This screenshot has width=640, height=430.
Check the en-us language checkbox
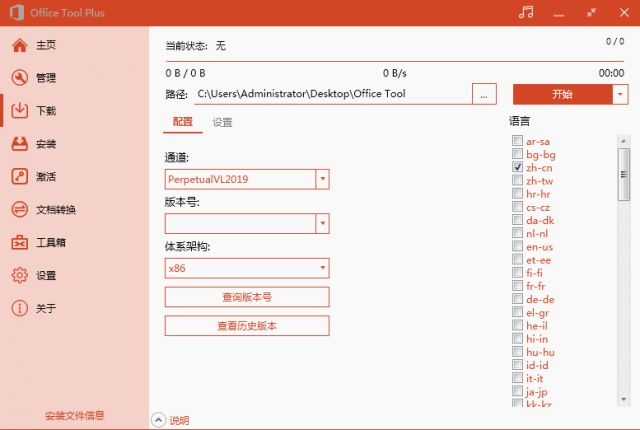click(x=518, y=246)
